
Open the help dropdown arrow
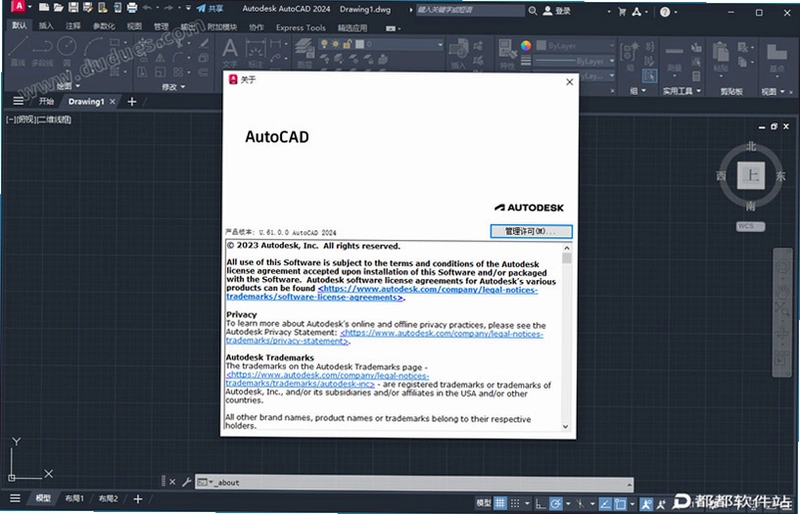(677, 12)
